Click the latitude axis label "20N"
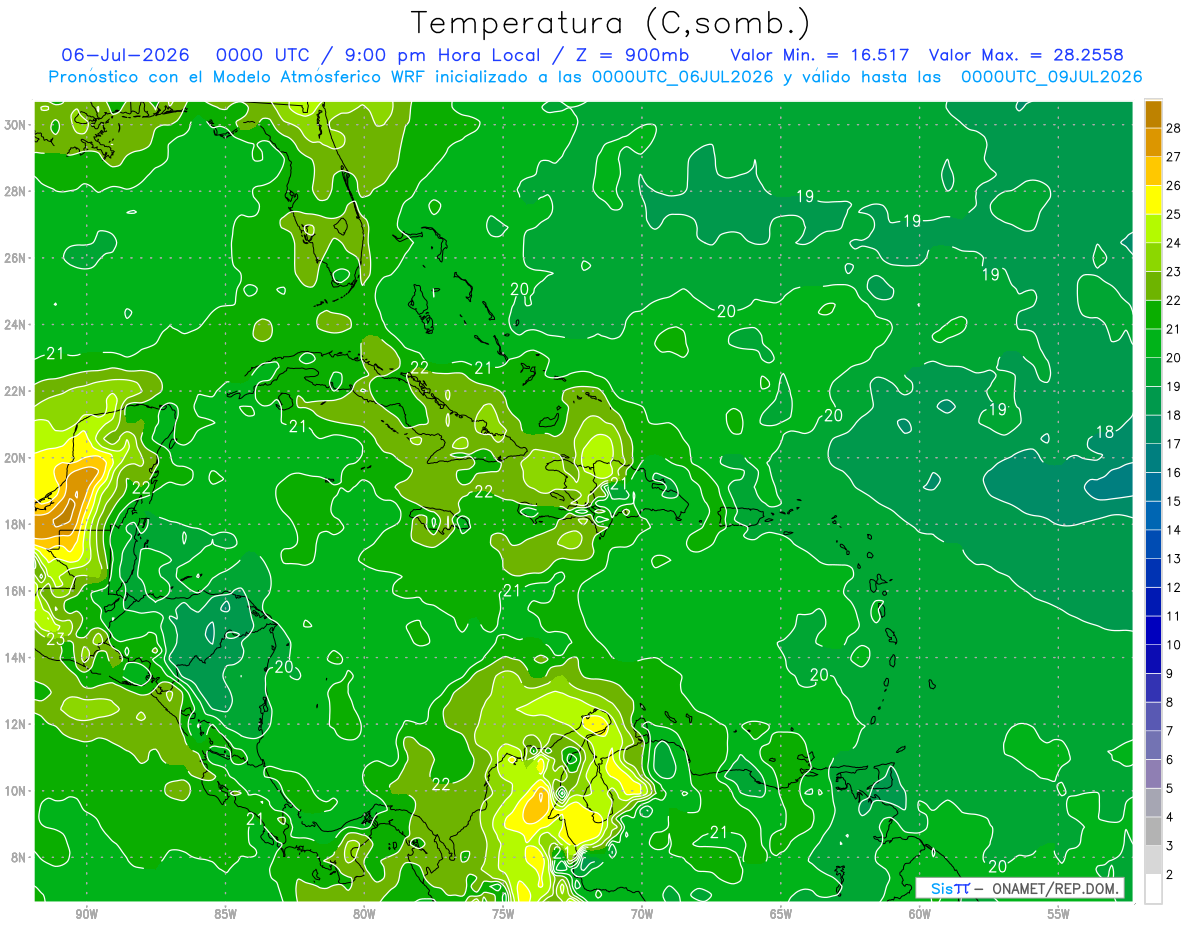Screen dimensions: 1200x927 click(17, 458)
